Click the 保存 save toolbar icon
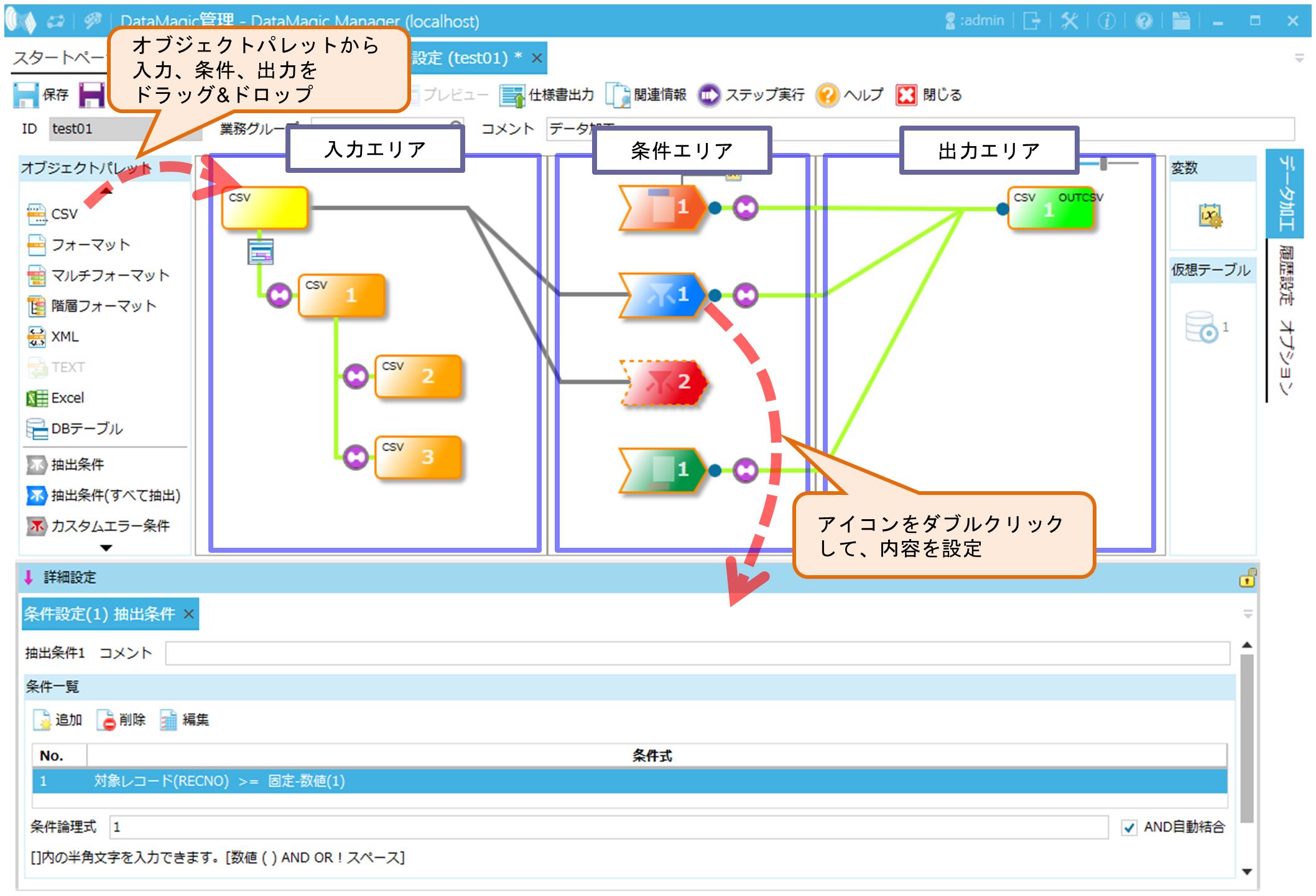Image resolution: width=1316 pixels, height=896 pixels. tap(26, 95)
